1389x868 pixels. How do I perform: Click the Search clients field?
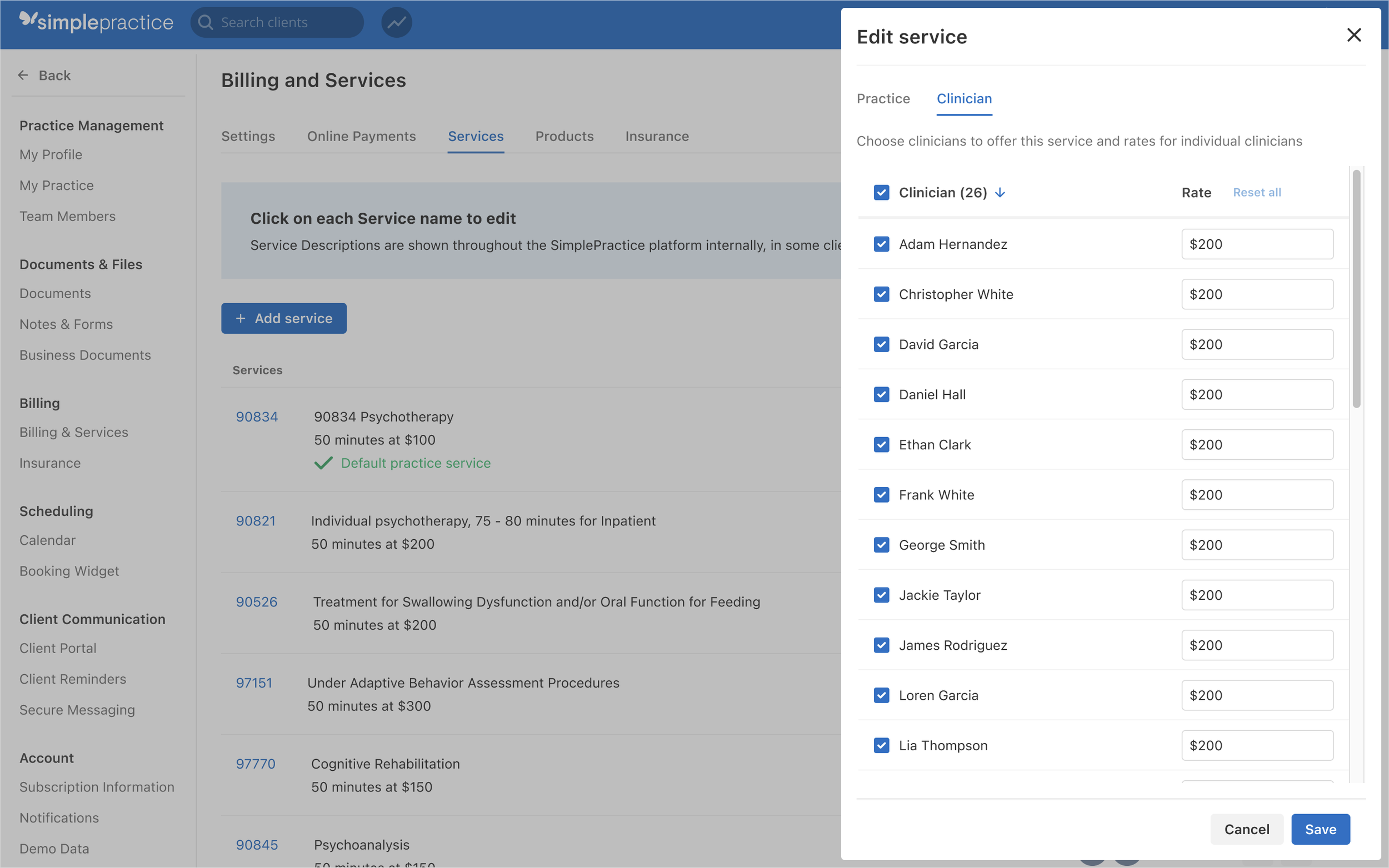[277, 22]
